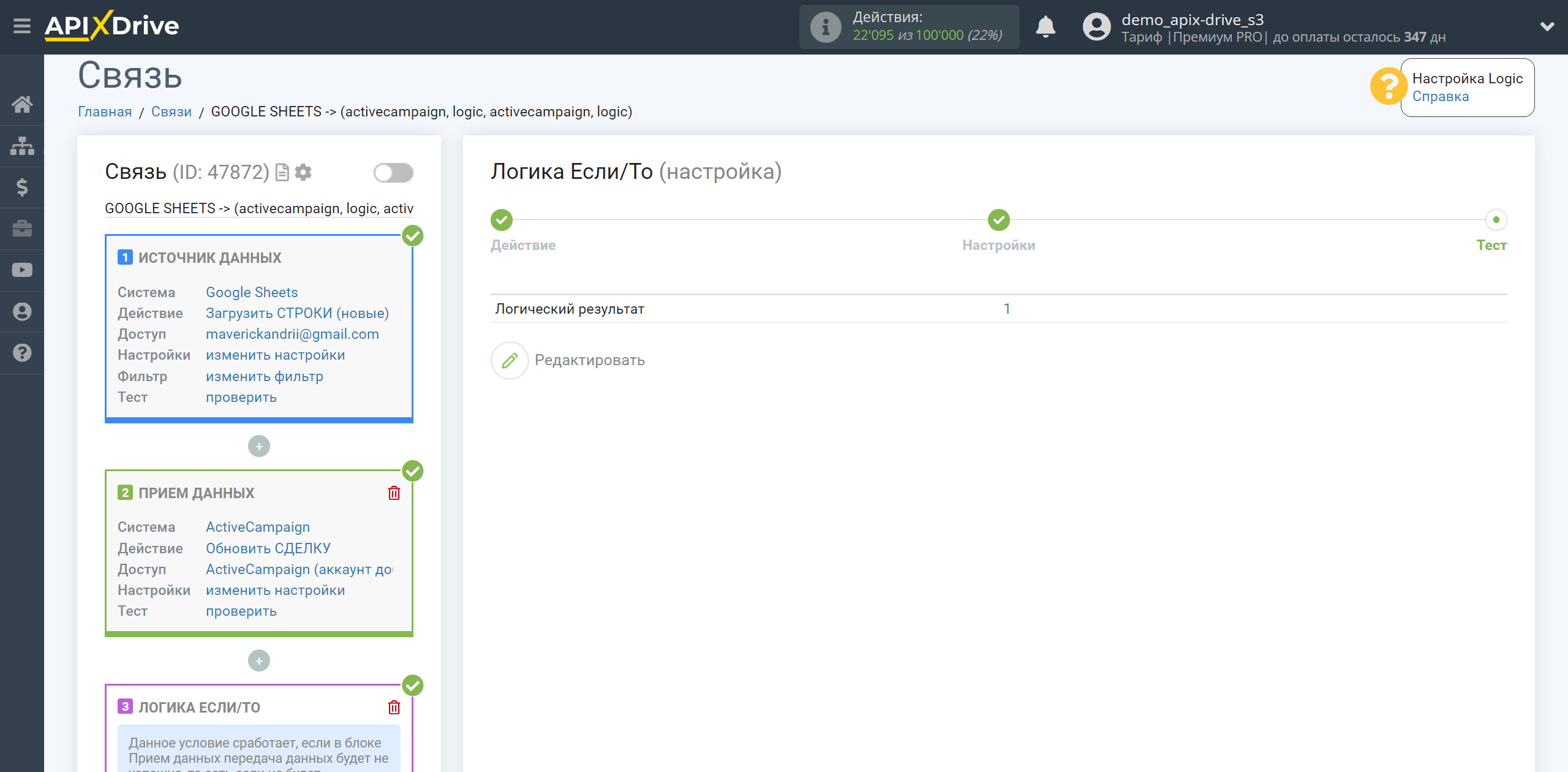
Task: Open YouTube video sidebar icon
Action: 22,270
